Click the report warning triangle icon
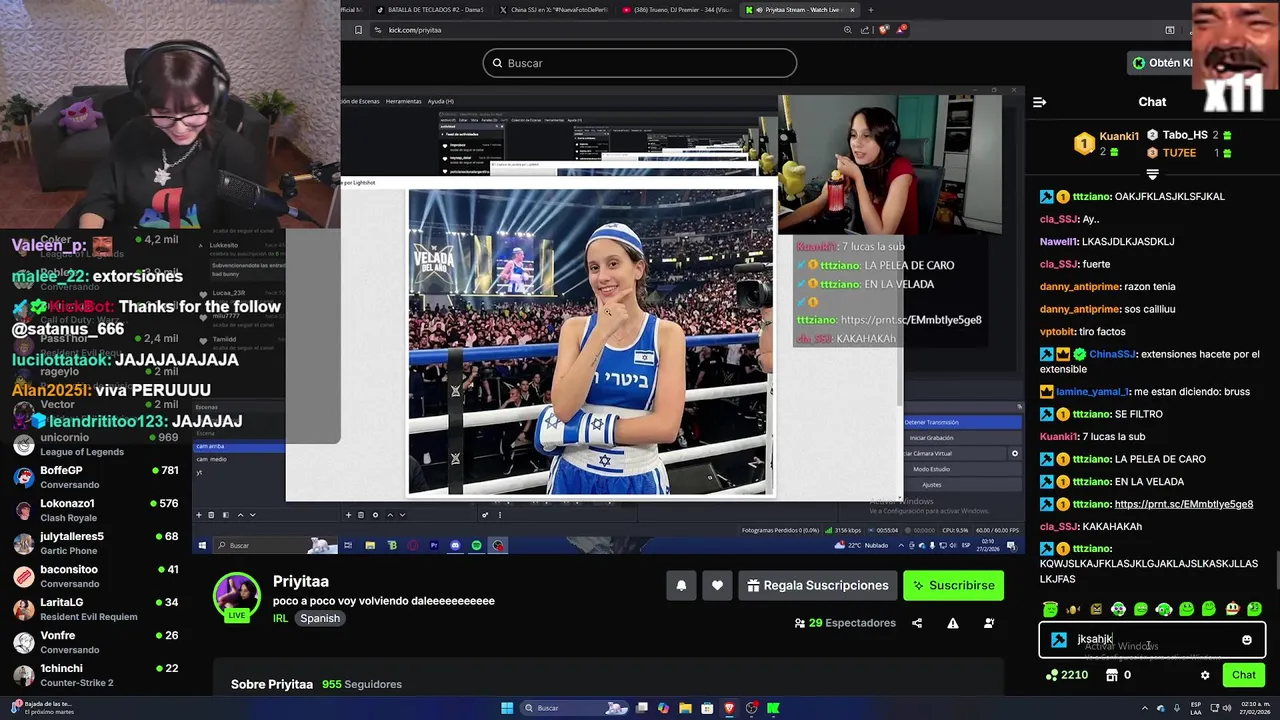This screenshot has height=720, width=1280. pos(953,623)
